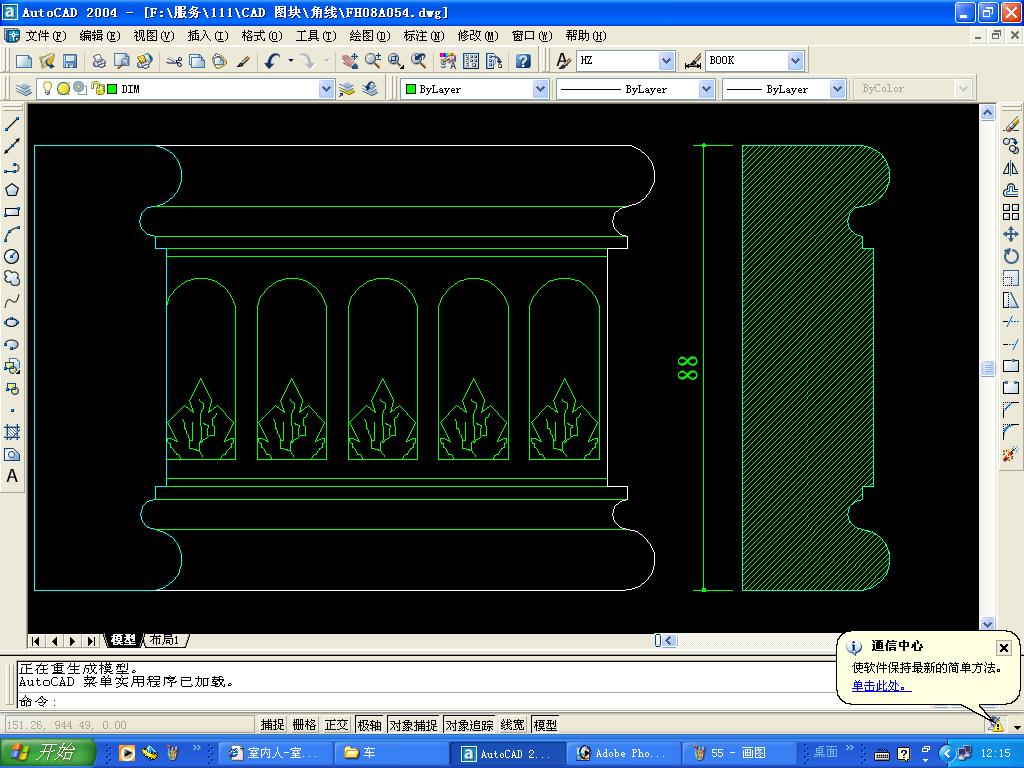Switch to the 布局1 layout tab
The image size is (1024, 768).
coord(165,640)
